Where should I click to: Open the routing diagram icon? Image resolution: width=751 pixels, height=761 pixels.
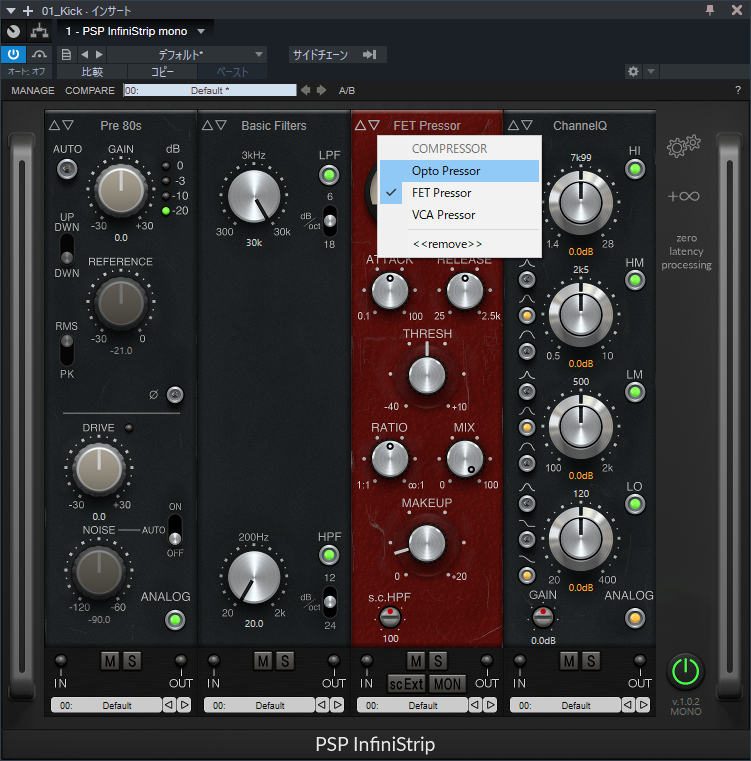[39, 32]
